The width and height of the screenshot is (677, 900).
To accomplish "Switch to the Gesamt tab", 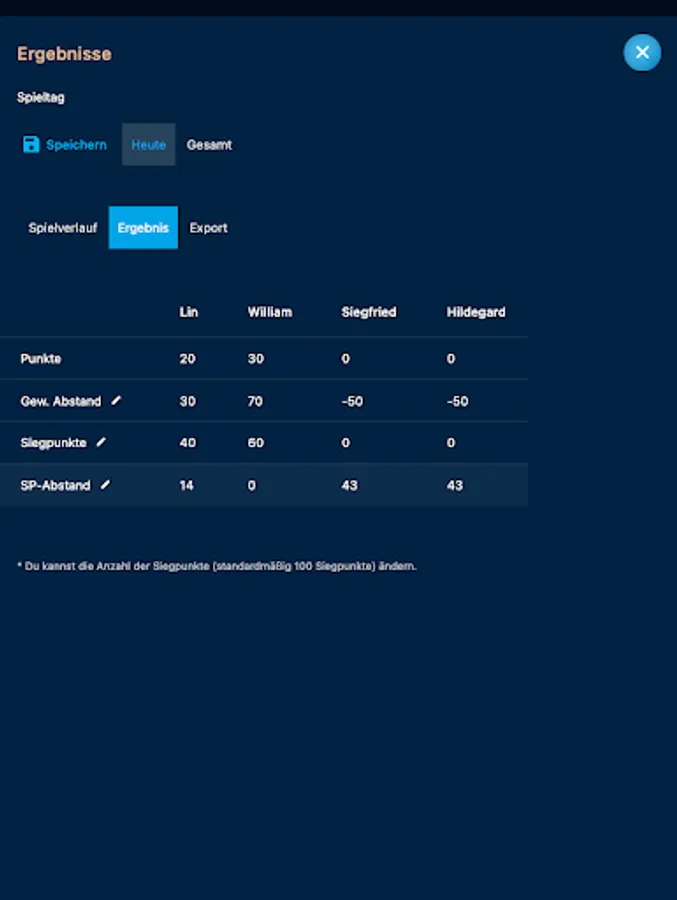I will tap(209, 145).
